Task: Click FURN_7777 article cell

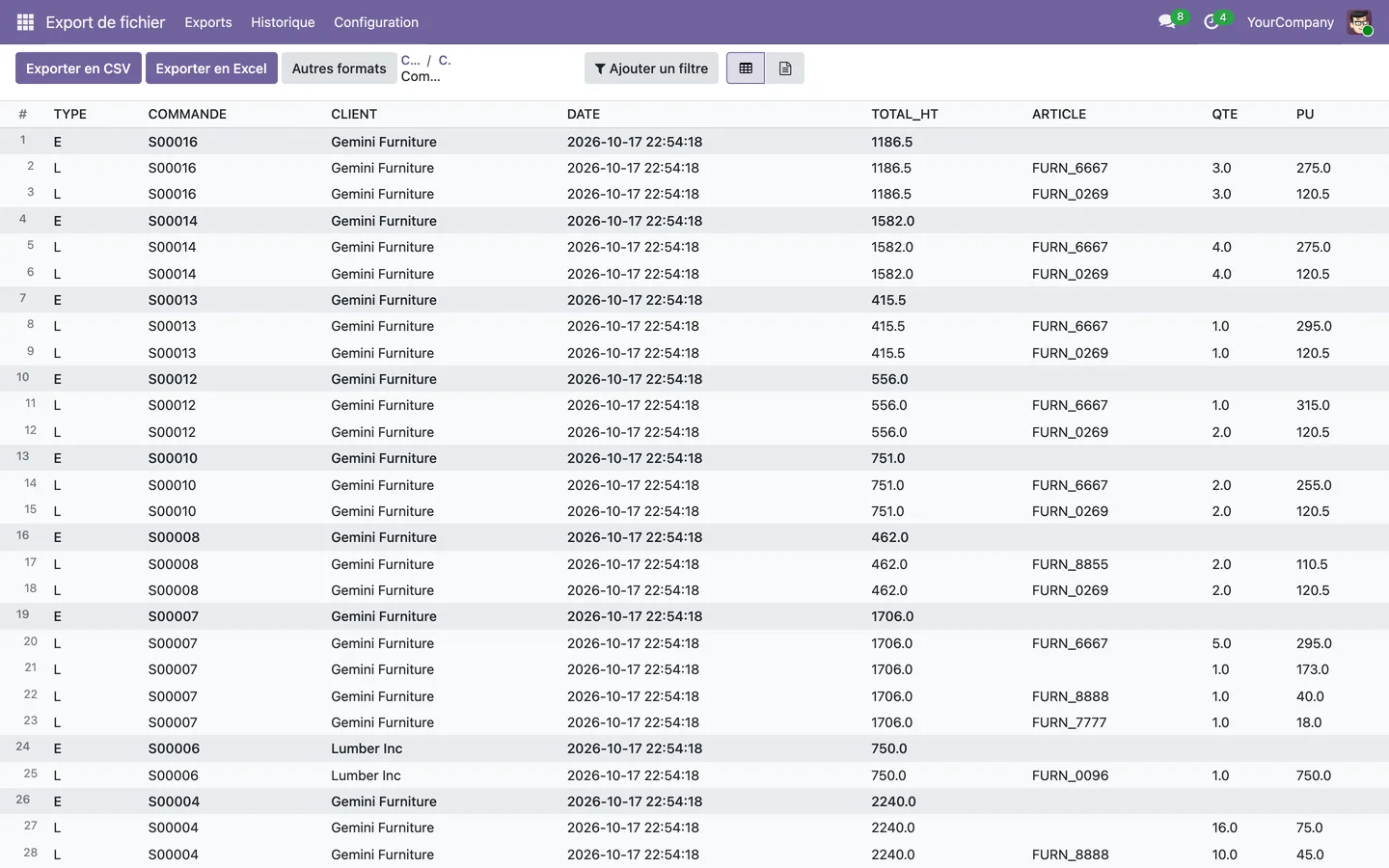Action: click(x=1070, y=722)
